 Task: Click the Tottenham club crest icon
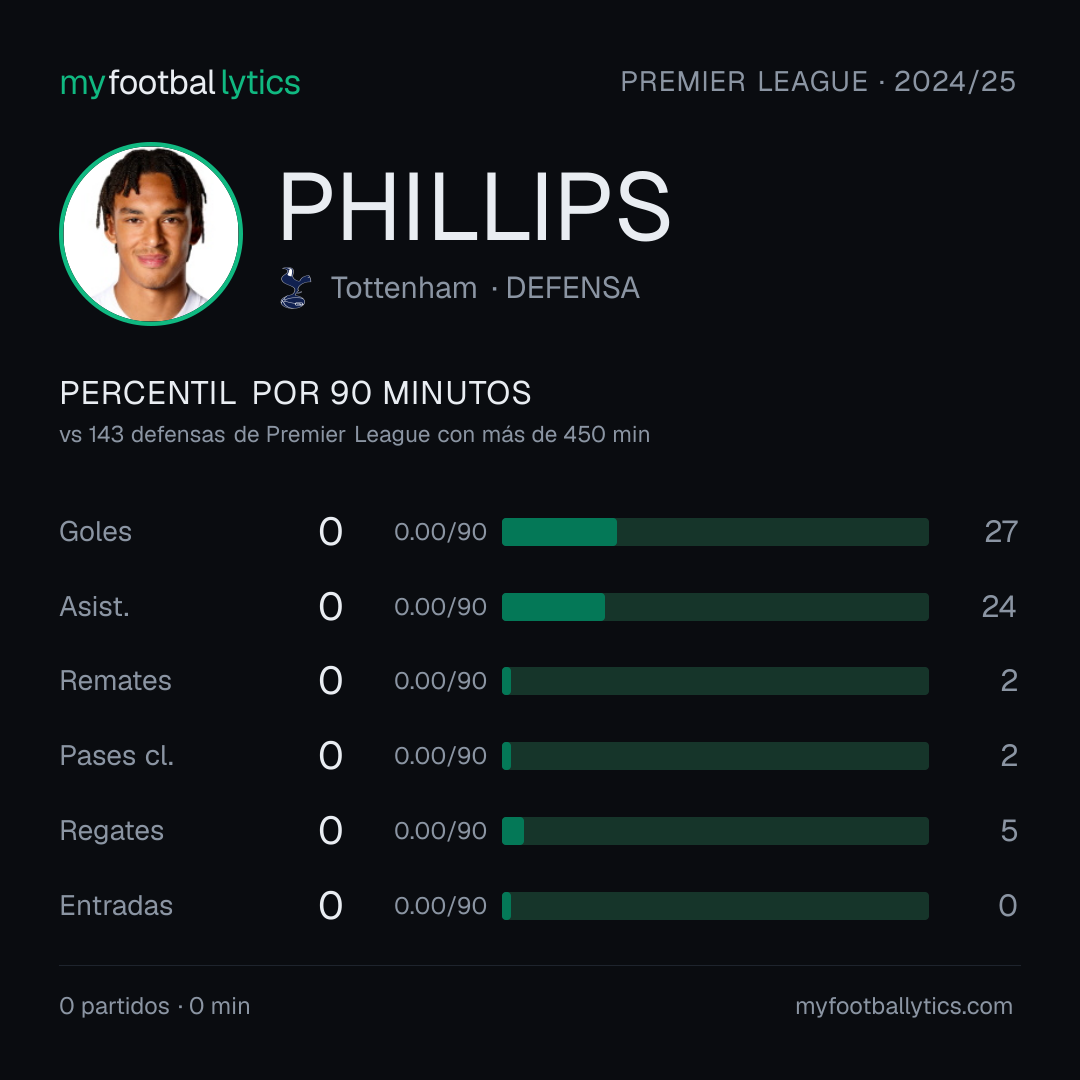pos(295,288)
